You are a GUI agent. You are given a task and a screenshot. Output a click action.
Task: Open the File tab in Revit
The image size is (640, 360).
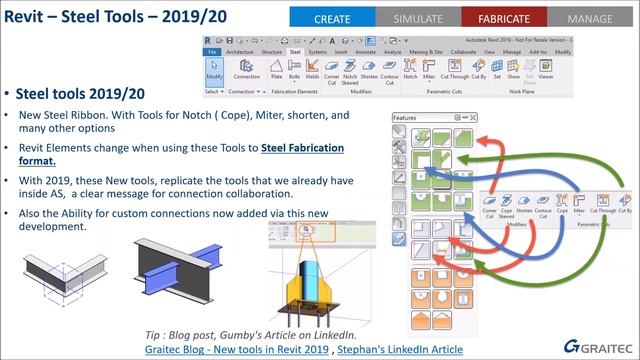212,52
